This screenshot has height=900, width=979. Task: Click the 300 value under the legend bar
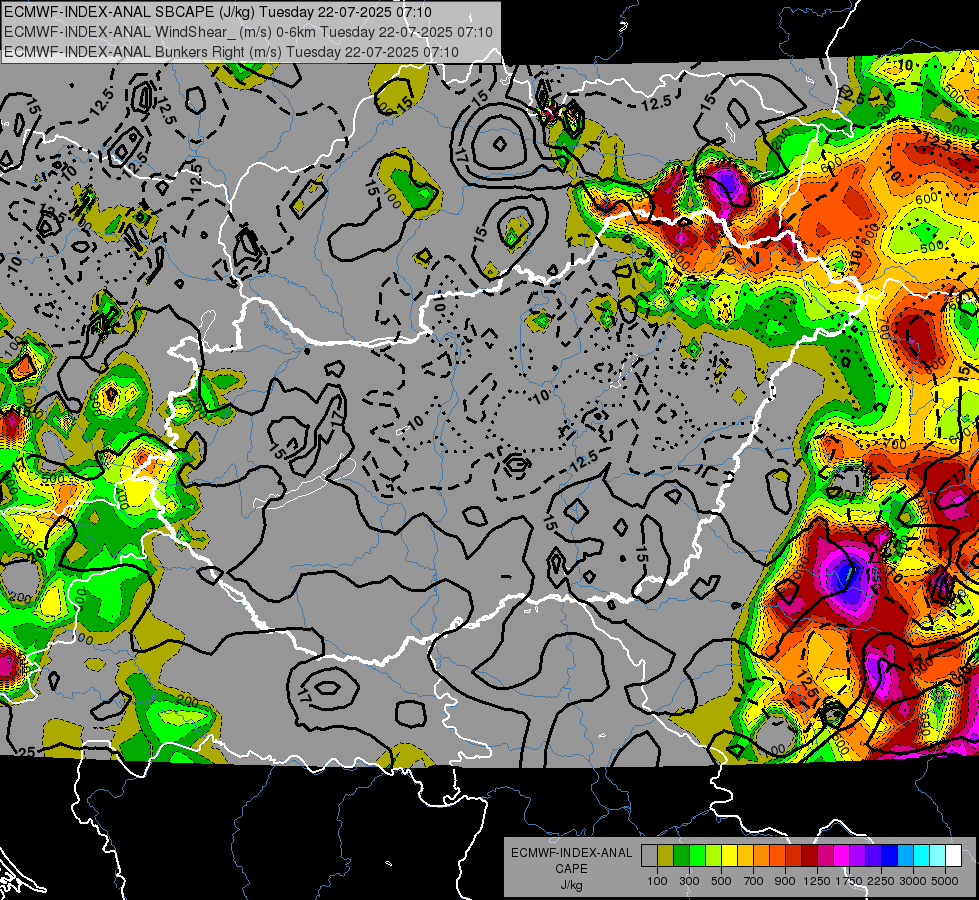pyautogui.click(x=689, y=881)
